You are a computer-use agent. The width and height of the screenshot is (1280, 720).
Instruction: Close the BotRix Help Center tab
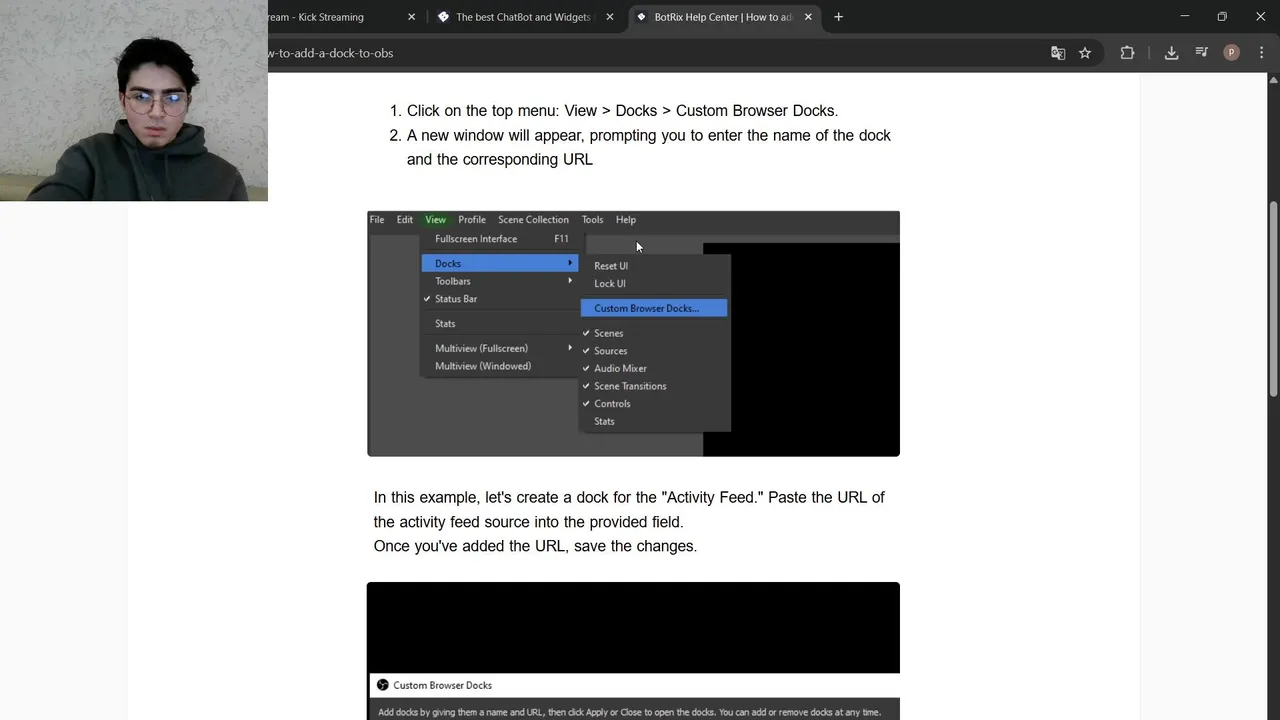tap(808, 17)
